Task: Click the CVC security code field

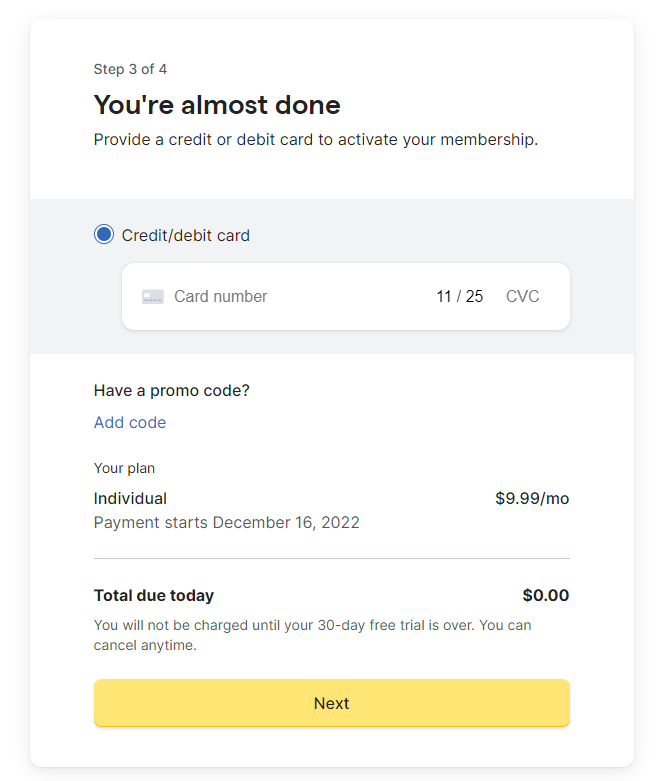Action: pos(523,297)
